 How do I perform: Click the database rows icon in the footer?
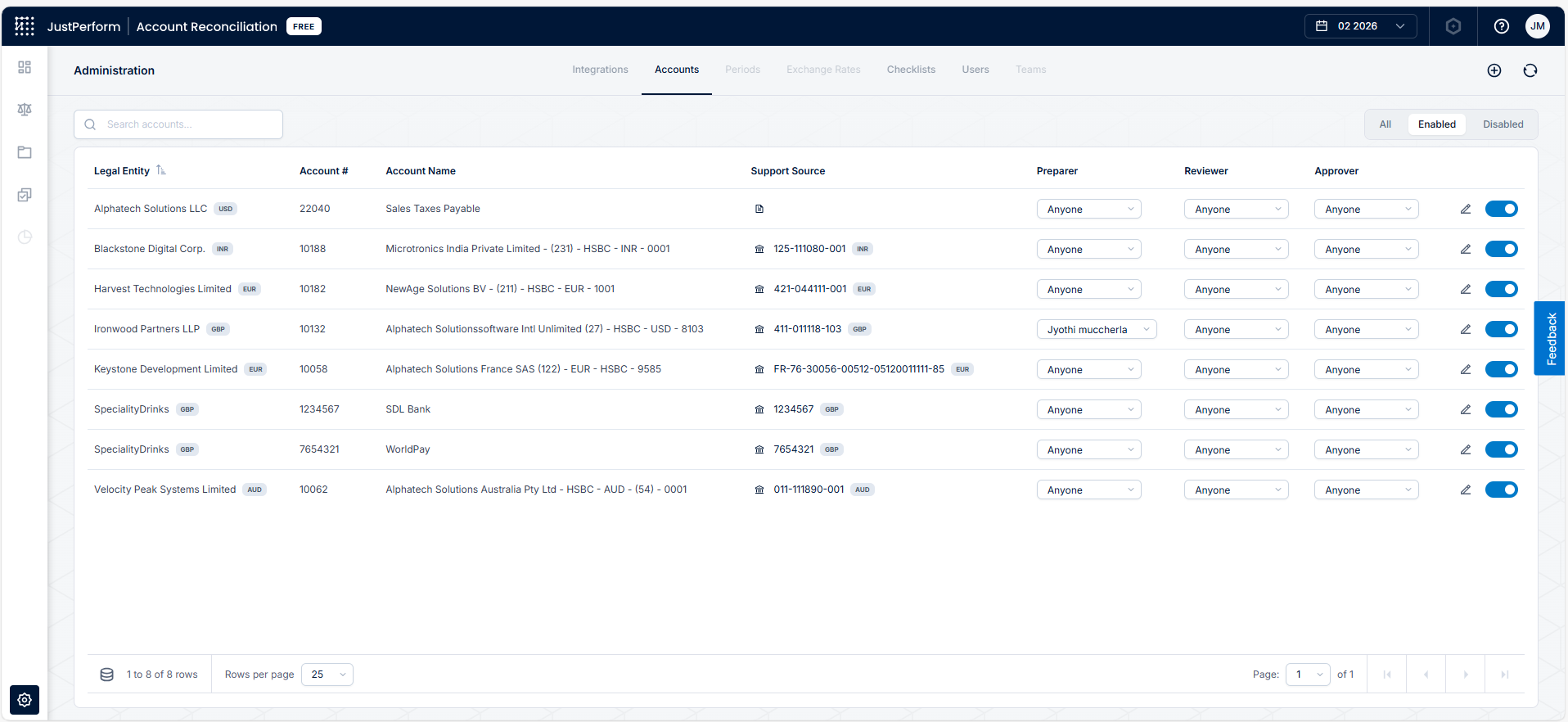point(107,675)
